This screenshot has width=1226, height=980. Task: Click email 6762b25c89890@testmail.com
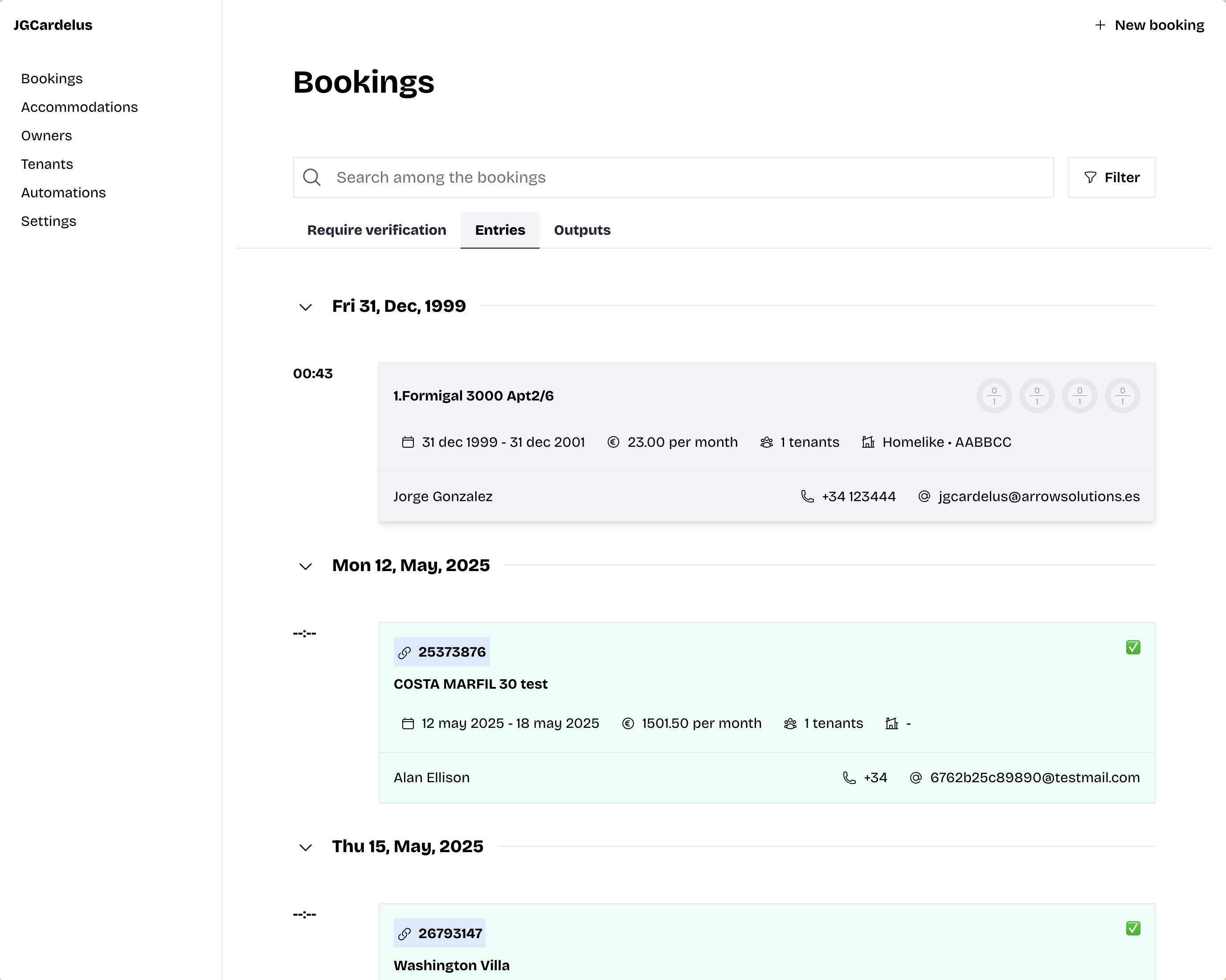coord(1035,778)
